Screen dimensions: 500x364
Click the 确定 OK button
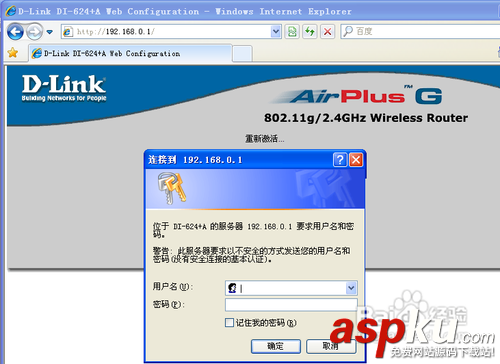276,346
